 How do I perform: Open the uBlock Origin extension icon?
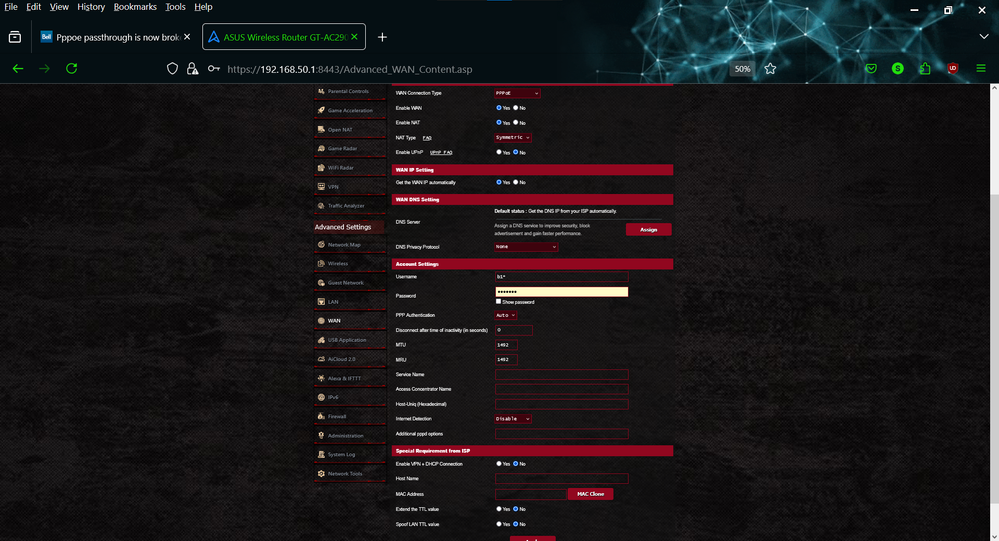(x=952, y=68)
